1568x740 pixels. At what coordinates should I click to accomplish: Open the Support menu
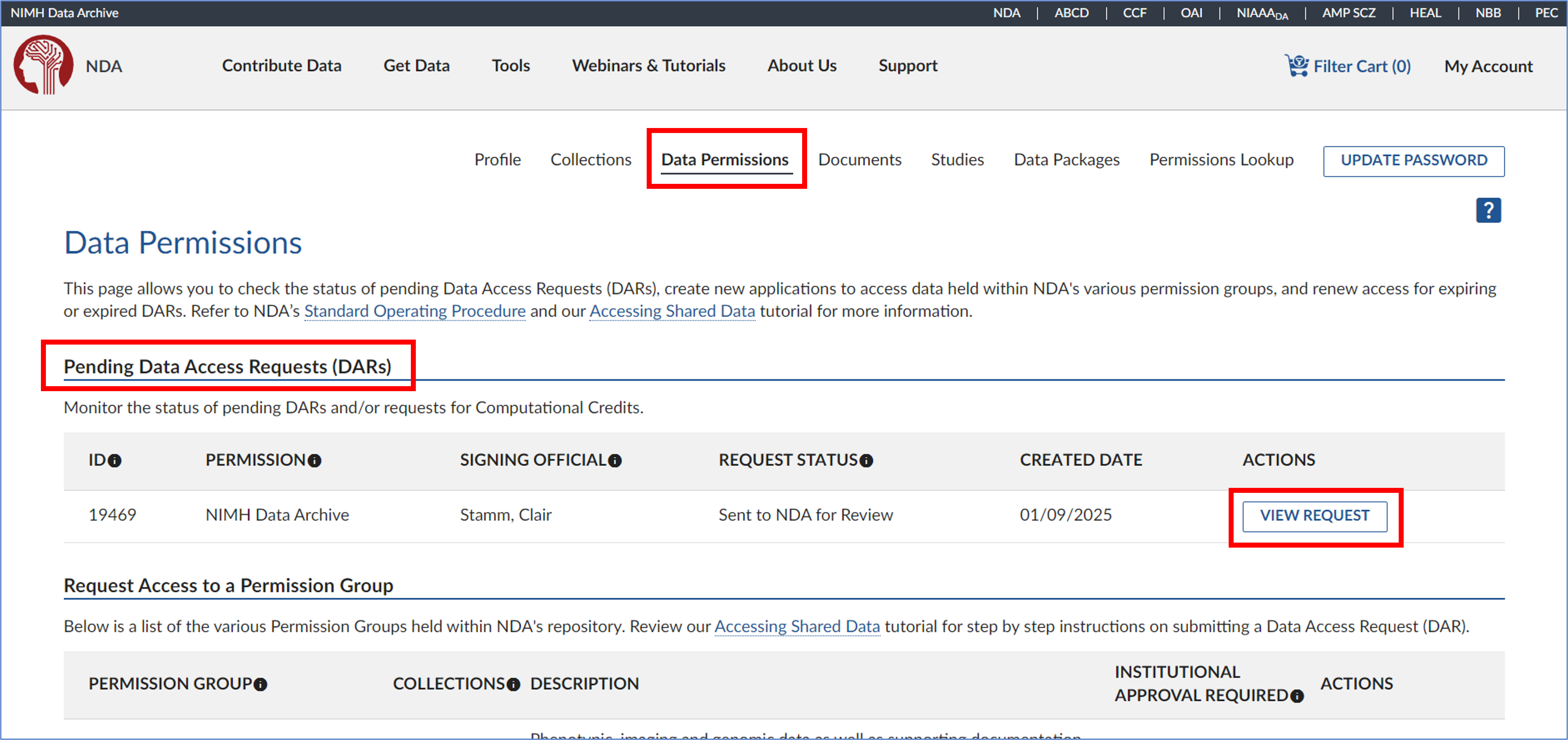coord(907,66)
